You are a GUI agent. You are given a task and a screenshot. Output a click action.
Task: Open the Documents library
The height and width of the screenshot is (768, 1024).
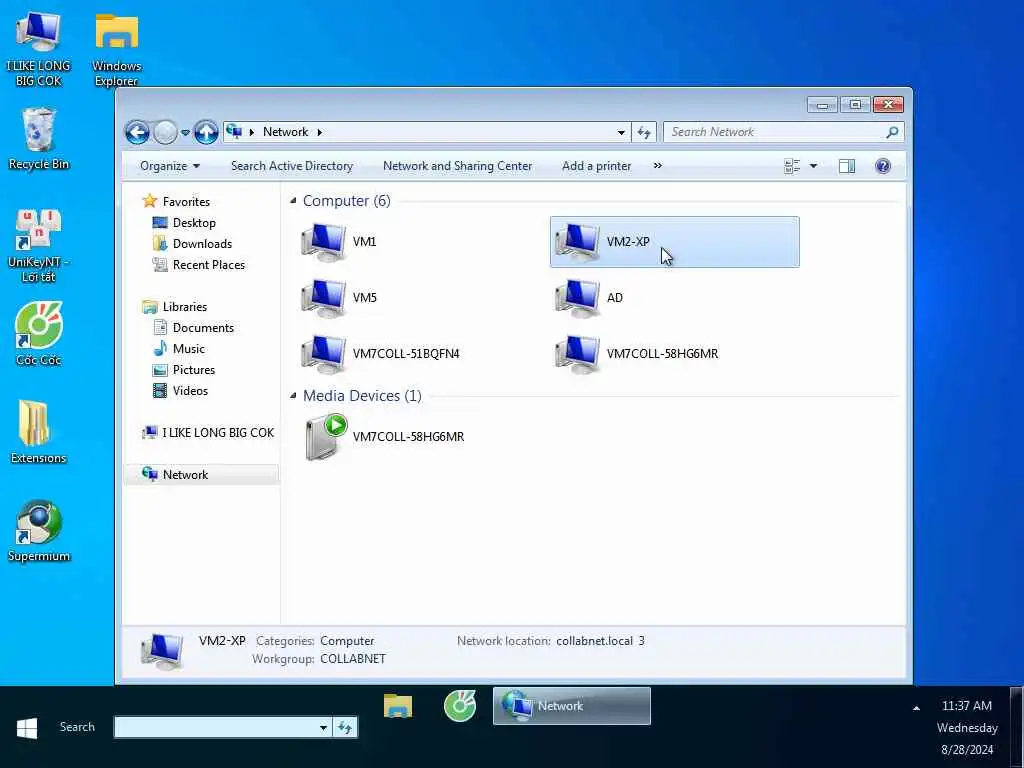tap(202, 328)
